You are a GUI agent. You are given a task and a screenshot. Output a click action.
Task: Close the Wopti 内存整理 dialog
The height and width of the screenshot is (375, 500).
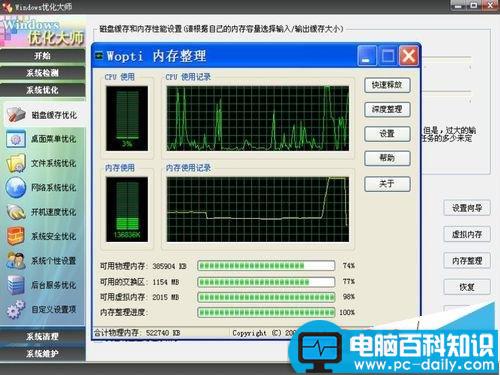click(x=409, y=56)
